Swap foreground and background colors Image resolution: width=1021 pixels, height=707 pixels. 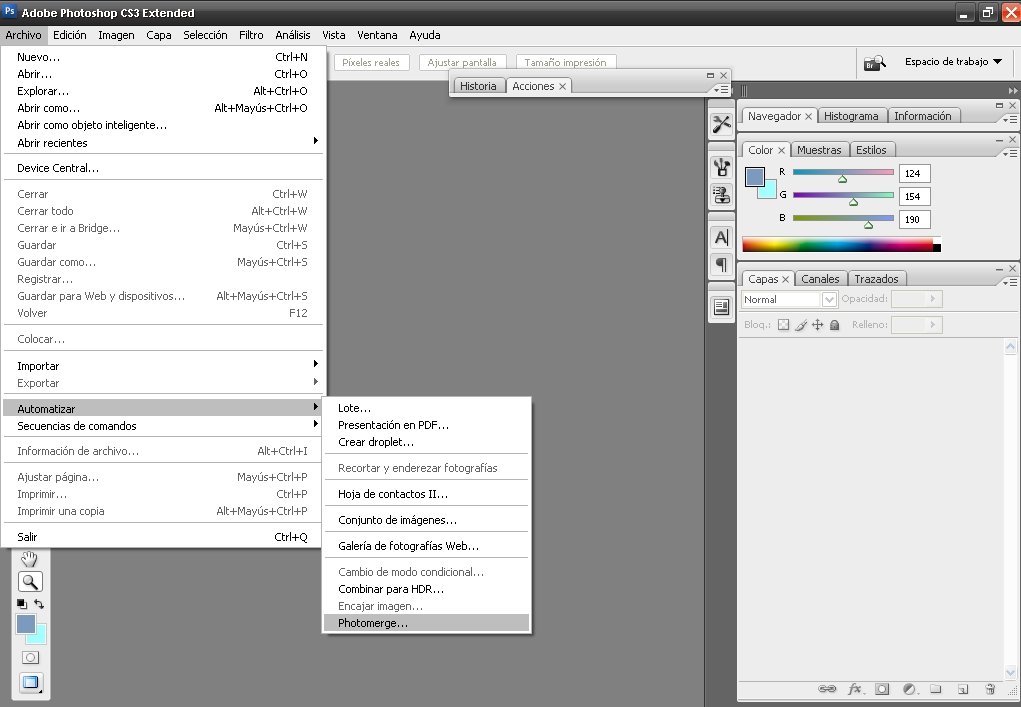pos(39,604)
